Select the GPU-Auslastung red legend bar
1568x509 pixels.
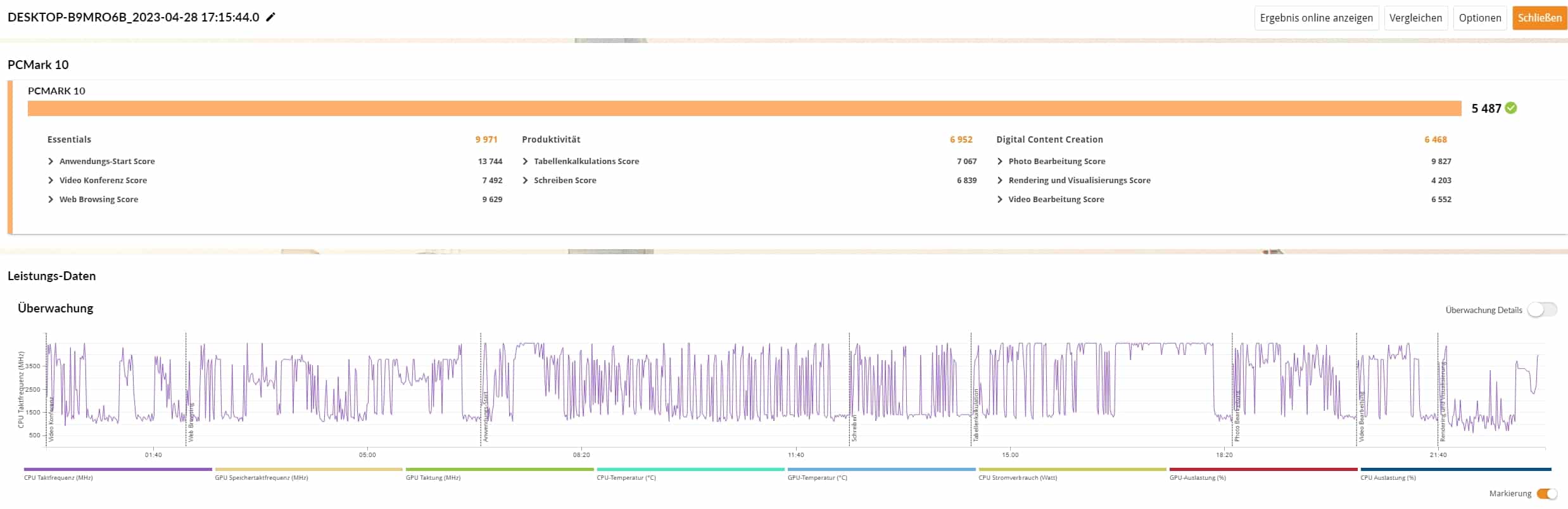(1263, 470)
